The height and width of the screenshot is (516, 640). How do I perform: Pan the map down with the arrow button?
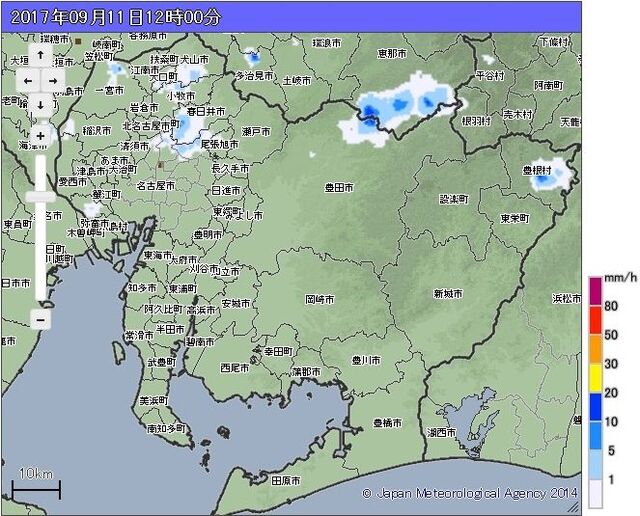click(40, 105)
